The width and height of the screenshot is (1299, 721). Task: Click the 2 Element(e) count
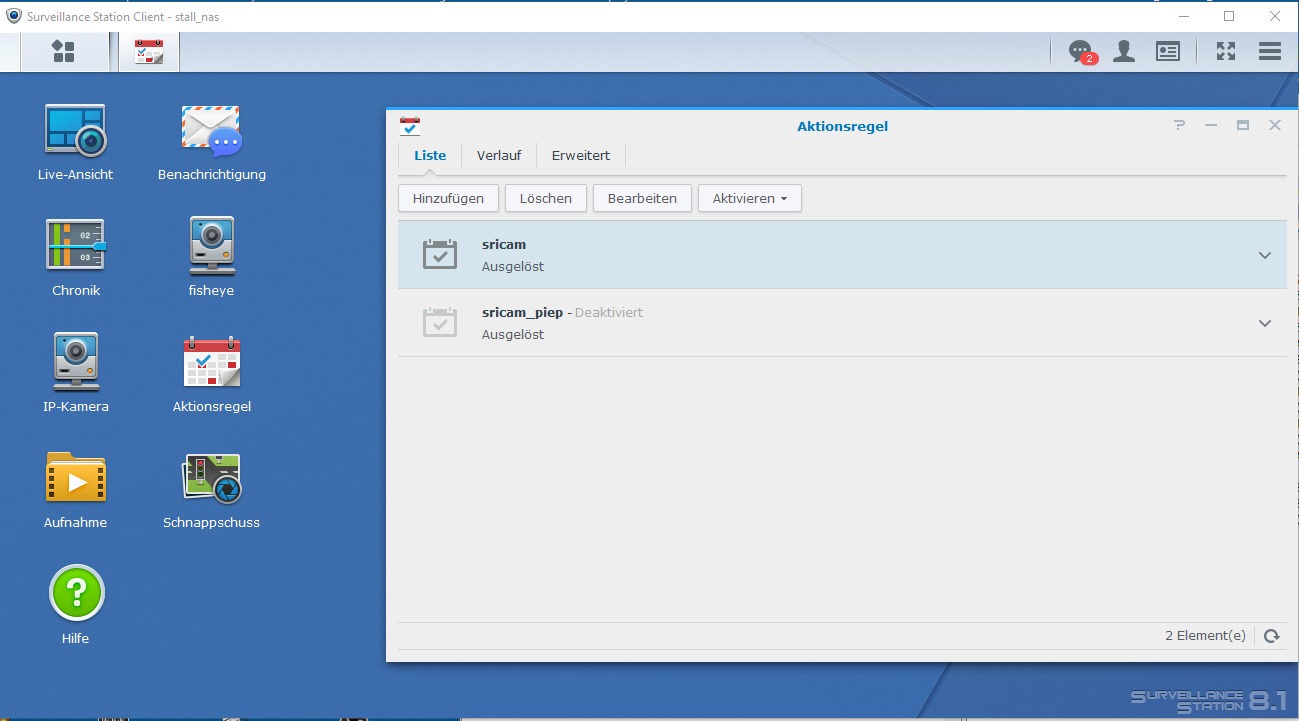(x=1206, y=636)
